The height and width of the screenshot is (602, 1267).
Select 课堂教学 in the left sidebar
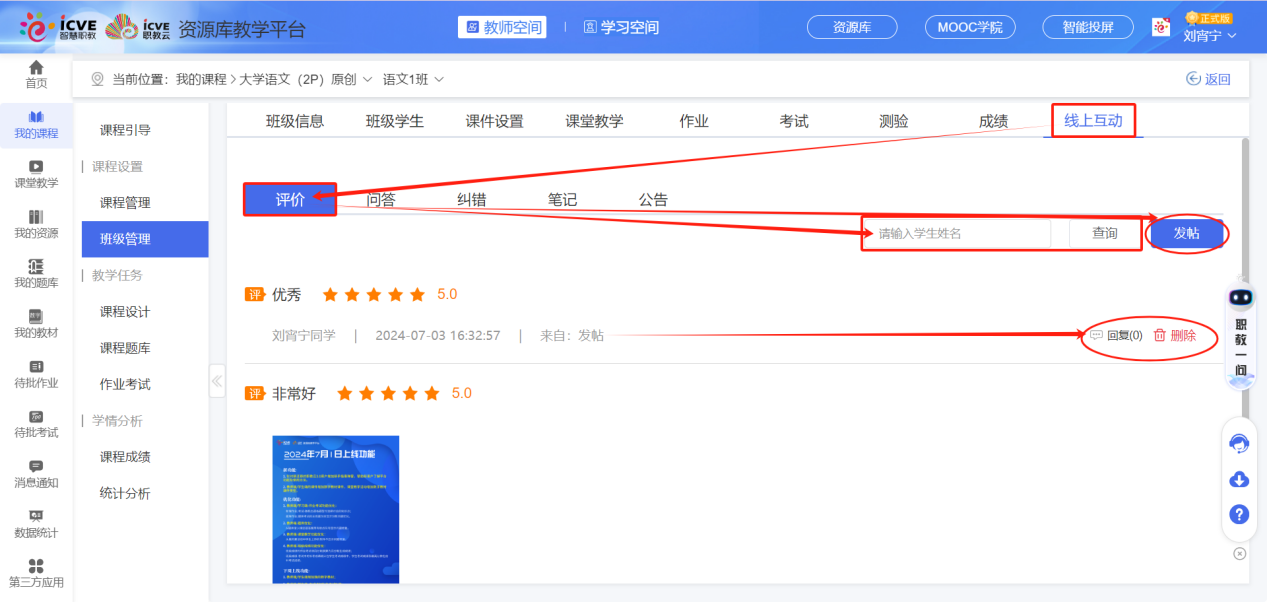36,174
